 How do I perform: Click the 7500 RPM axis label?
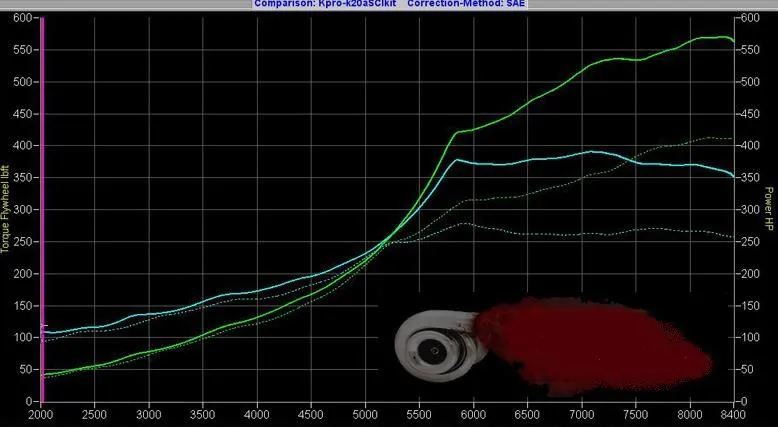coord(635,415)
